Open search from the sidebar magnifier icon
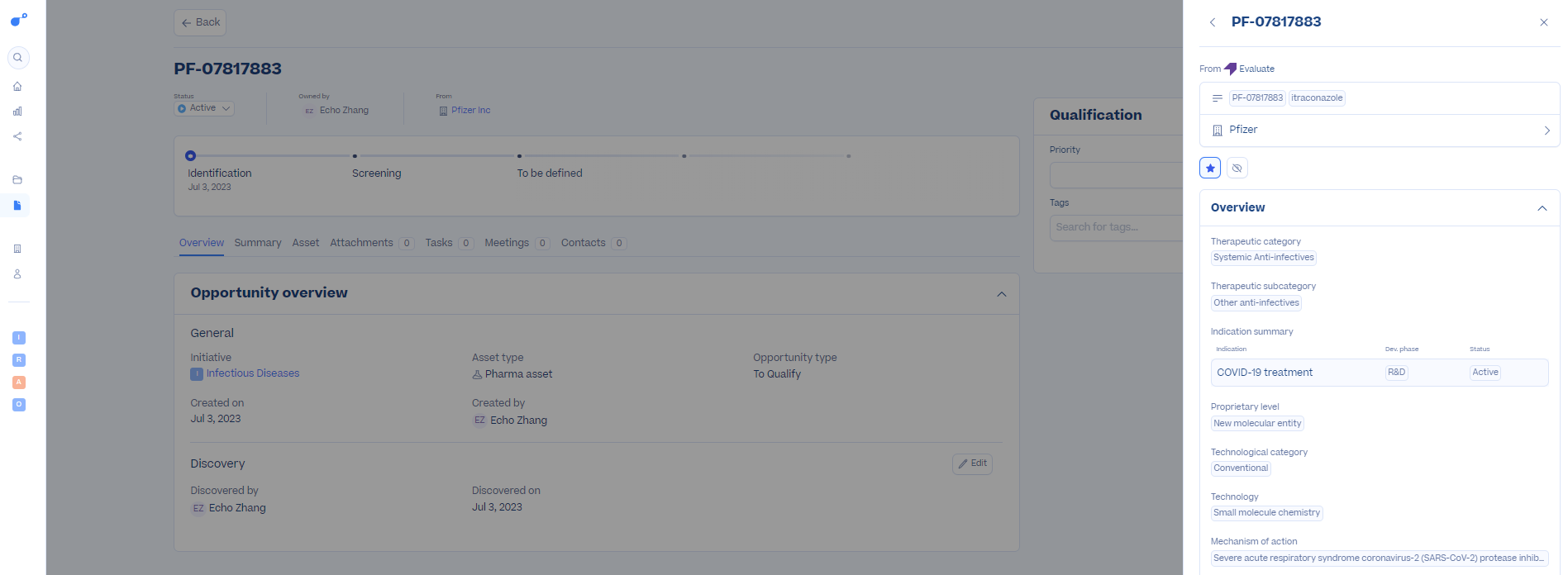The height and width of the screenshot is (575, 1568). coord(17,58)
